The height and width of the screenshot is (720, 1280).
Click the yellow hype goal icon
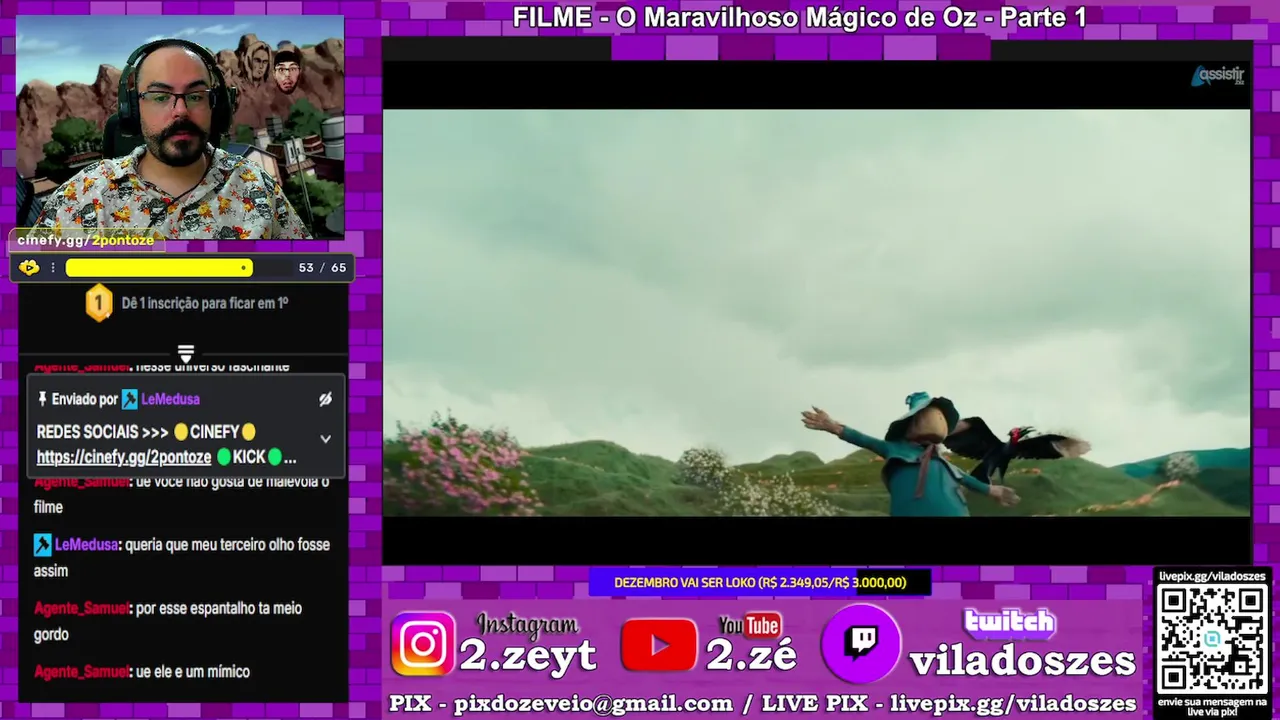29,267
